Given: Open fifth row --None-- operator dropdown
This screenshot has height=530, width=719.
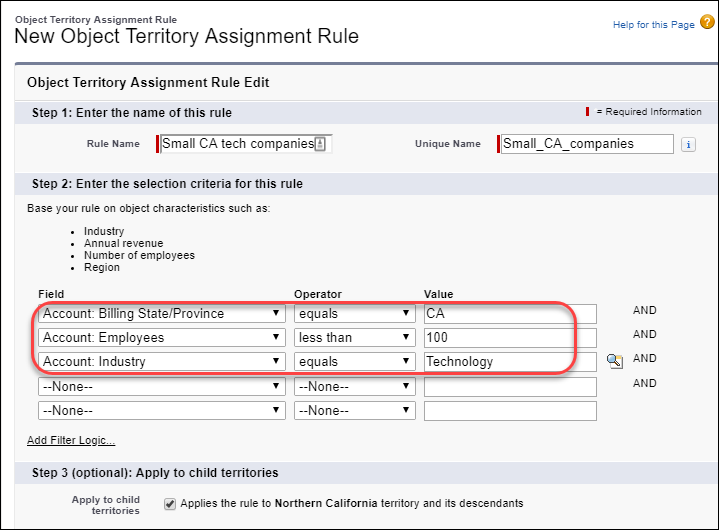Looking at the screenshot, I should pyautogui.click(x=354, y=410).
